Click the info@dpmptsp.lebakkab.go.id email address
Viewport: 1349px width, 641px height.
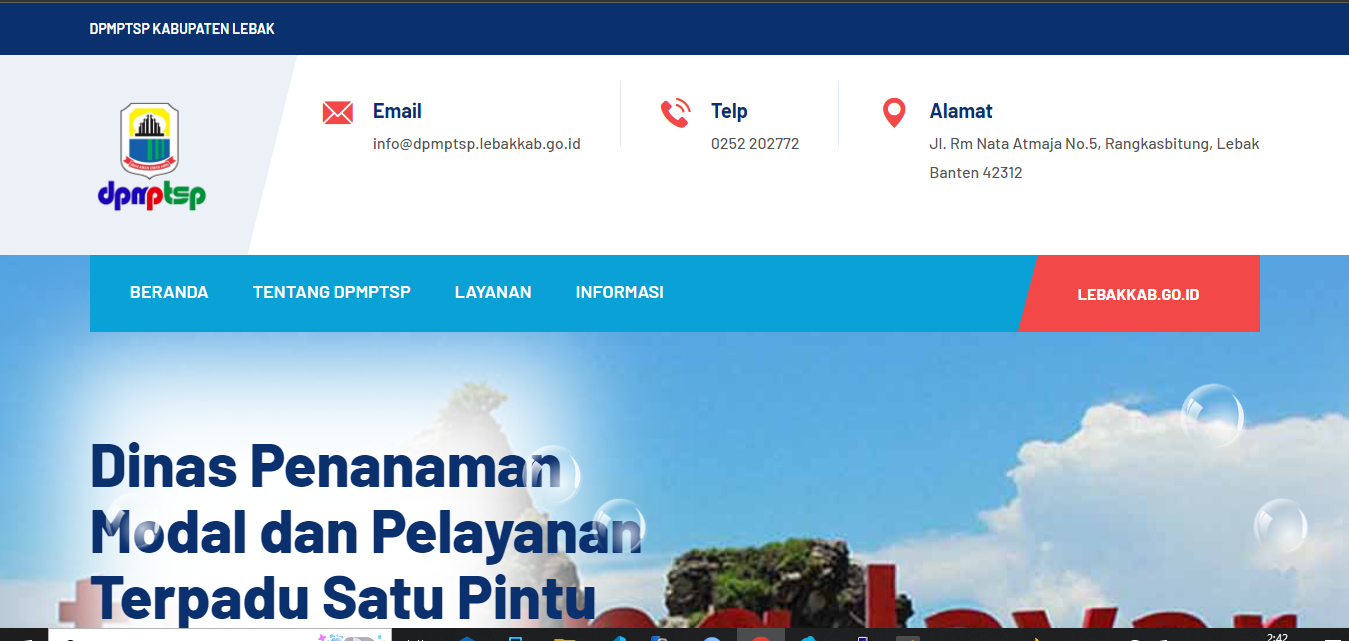[x=477, y=144]
